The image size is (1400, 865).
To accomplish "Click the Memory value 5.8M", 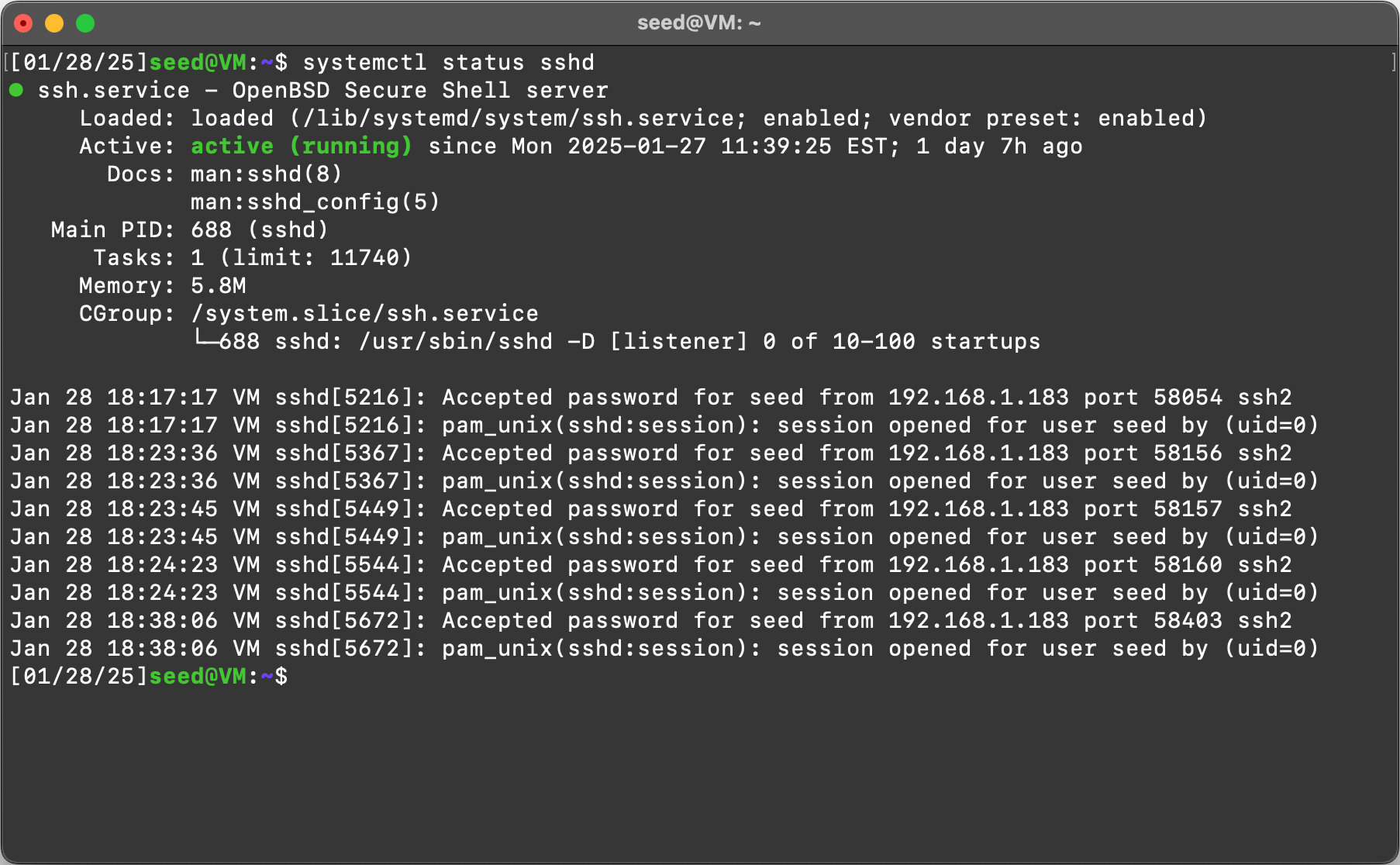I will [218, 285].
